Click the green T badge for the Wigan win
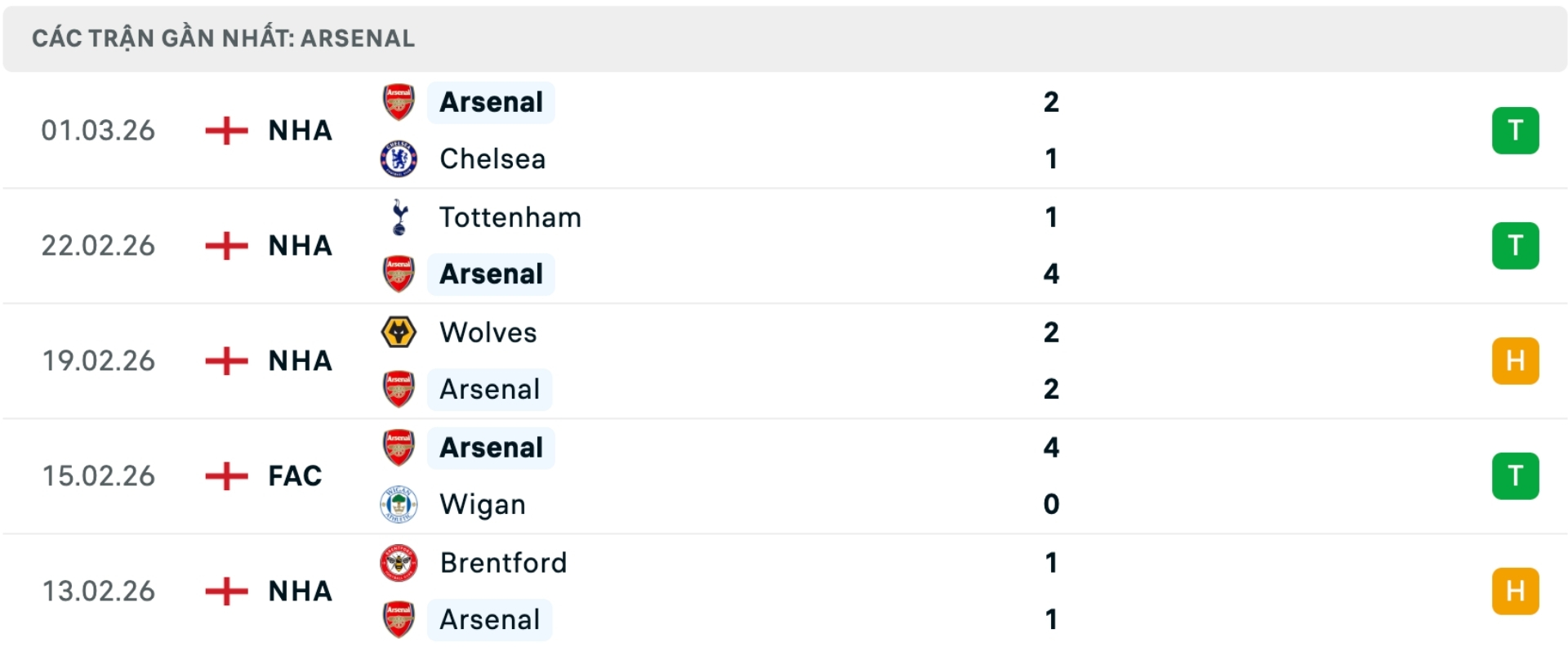1568x647 pixels. pyautogui.click(x=1516, y=476)
